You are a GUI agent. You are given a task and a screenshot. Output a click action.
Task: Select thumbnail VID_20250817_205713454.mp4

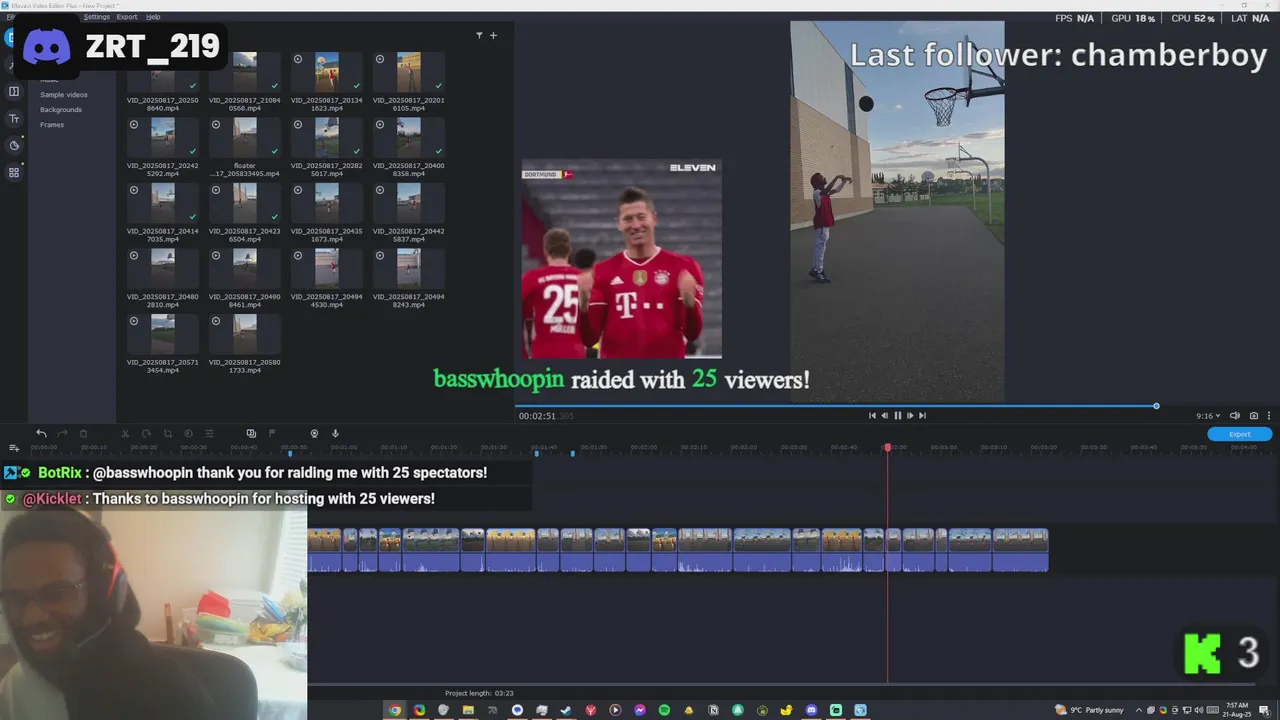point(163,334)
